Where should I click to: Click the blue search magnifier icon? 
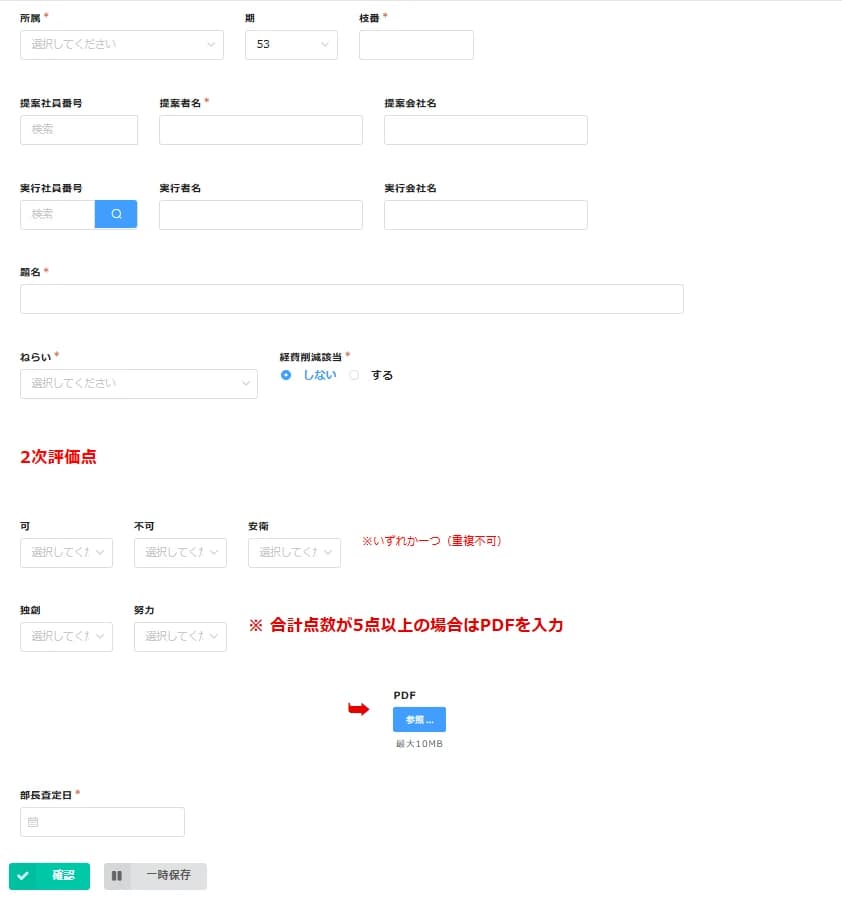pos(116,214)
